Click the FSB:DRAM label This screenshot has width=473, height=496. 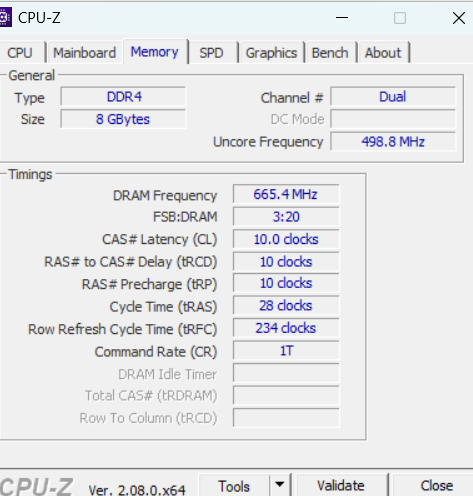tap(185, 217)
